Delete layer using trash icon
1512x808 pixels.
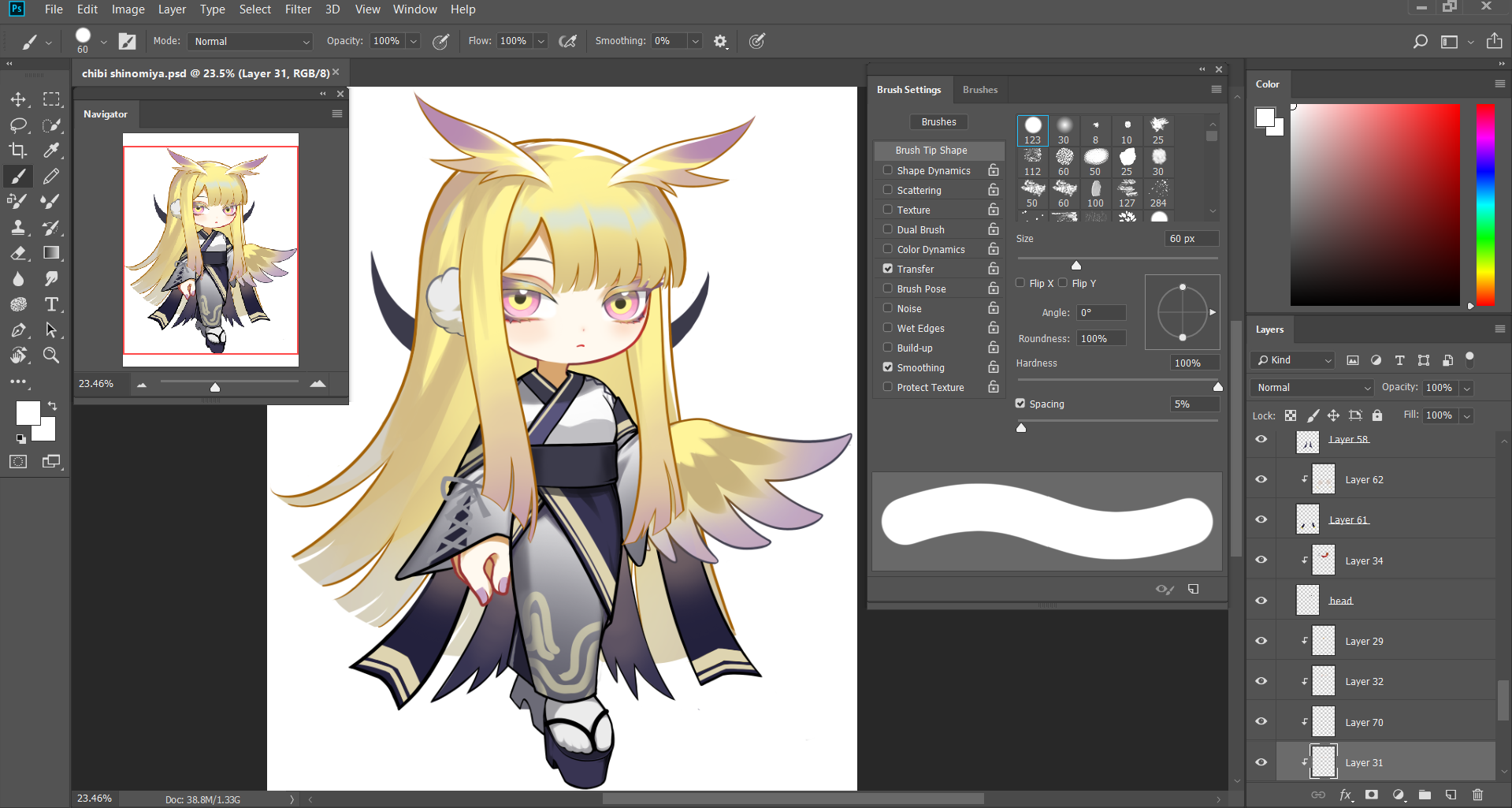[1477, 795]
